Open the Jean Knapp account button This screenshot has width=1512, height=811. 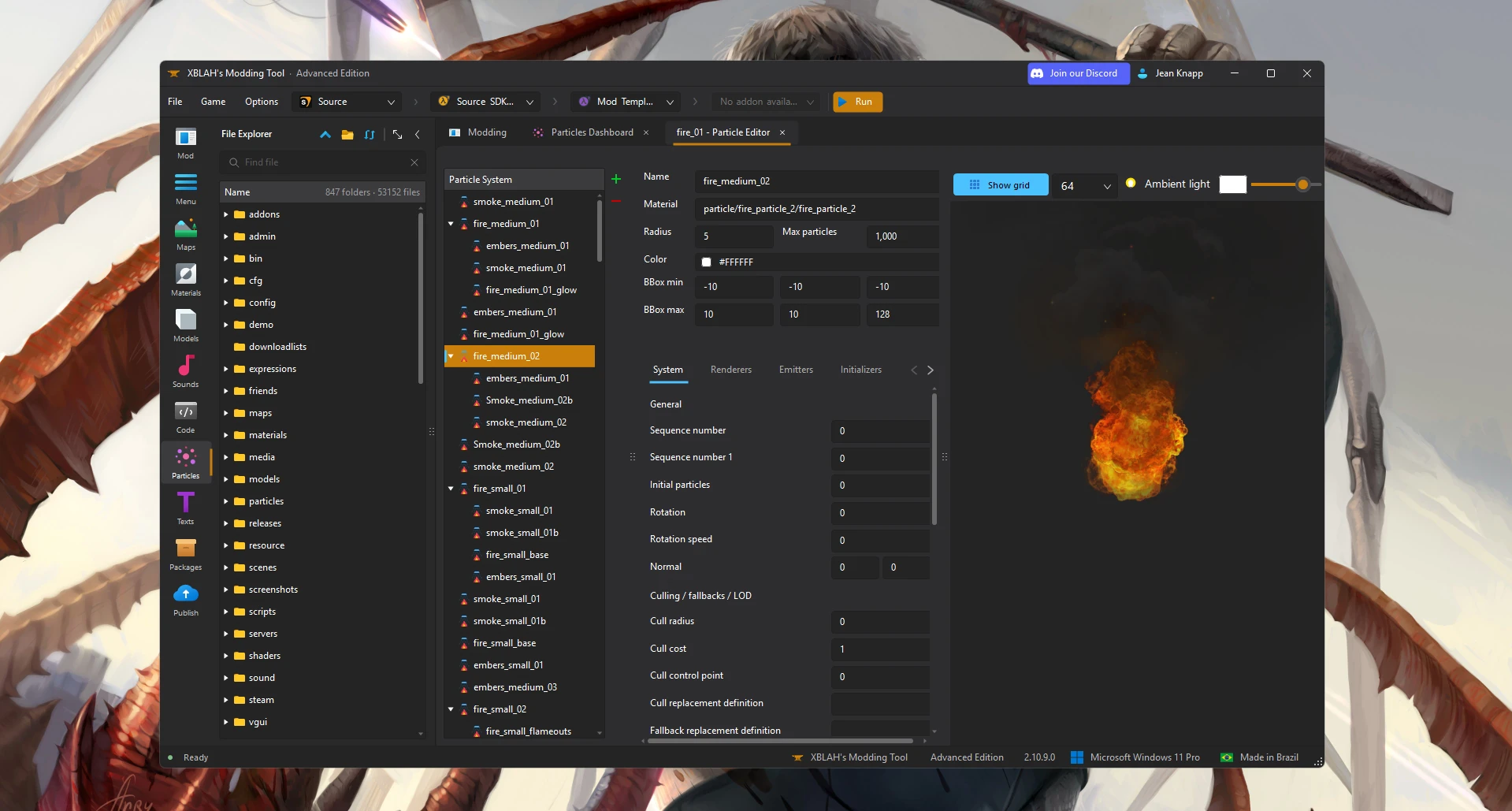pos(1171,73)
